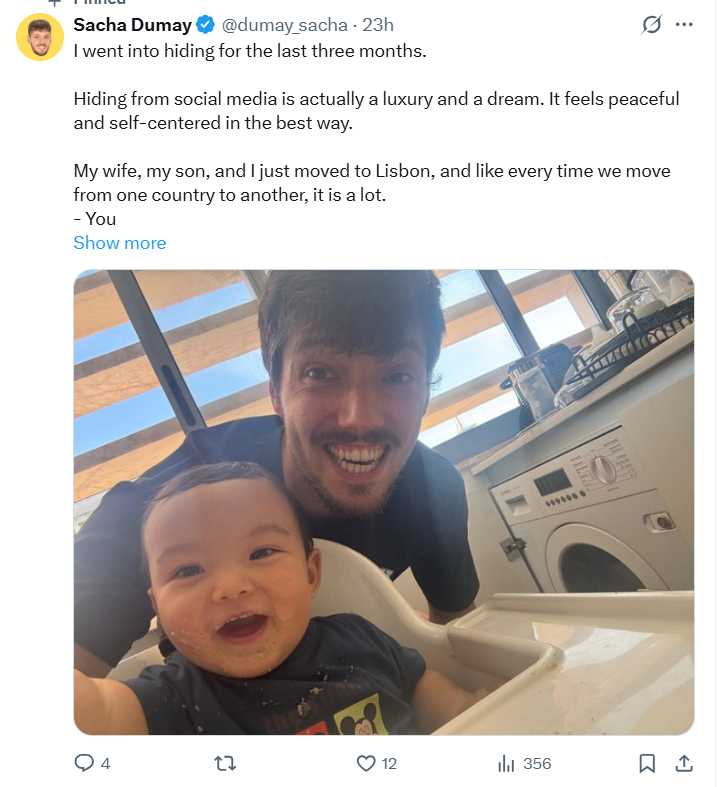718x787 pixels.
Task: Like the post with the heart icon
Action: (x=366, y=763)
